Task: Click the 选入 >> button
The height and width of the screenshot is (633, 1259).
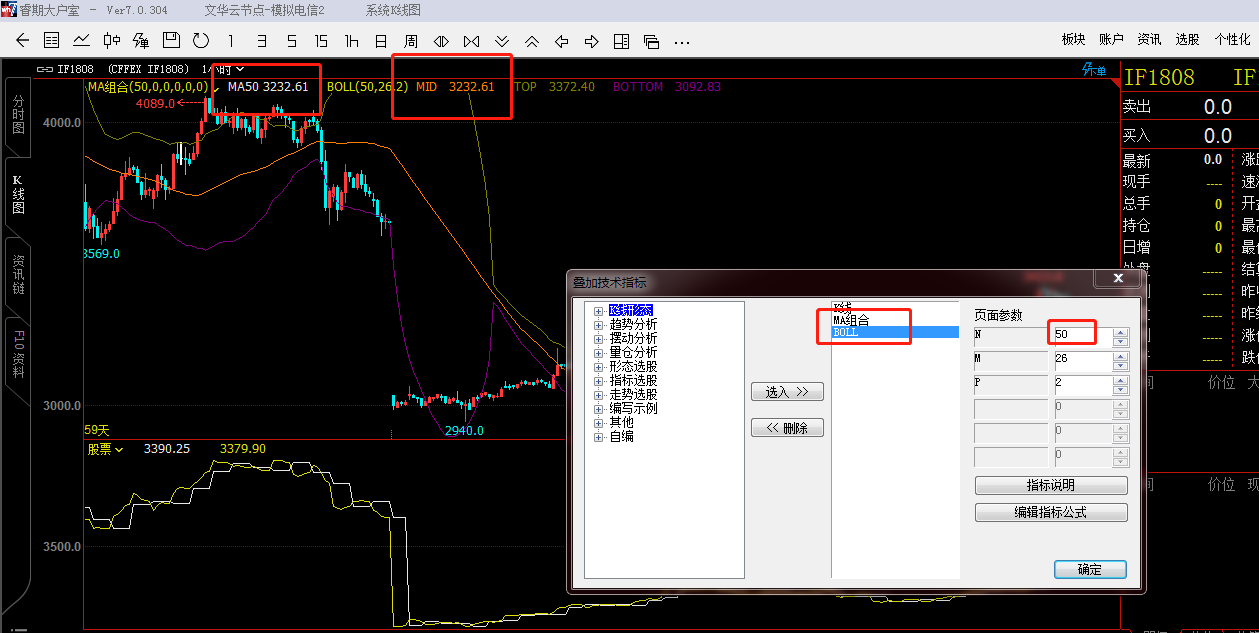Action: [x=787, y=392]
